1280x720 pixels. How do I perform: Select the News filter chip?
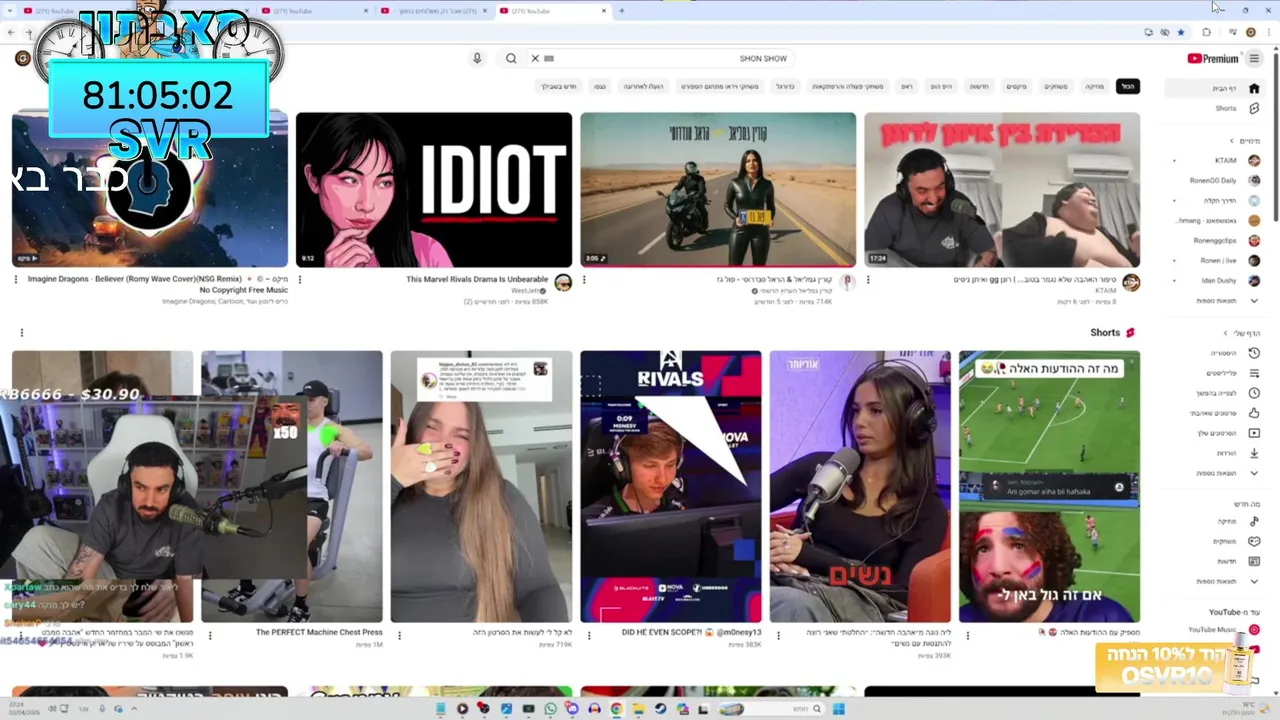tap(979, 86)
